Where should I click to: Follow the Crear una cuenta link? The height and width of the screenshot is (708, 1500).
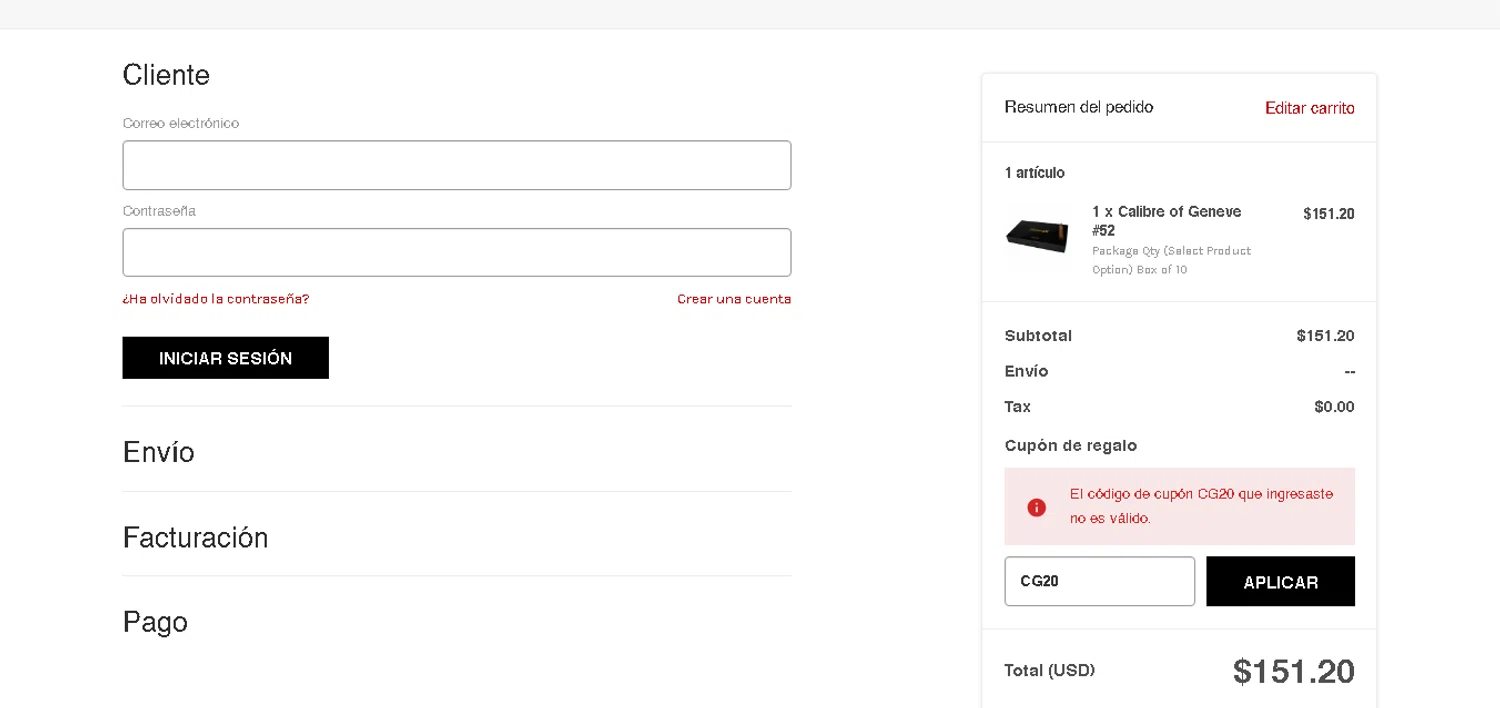point(734,299)
